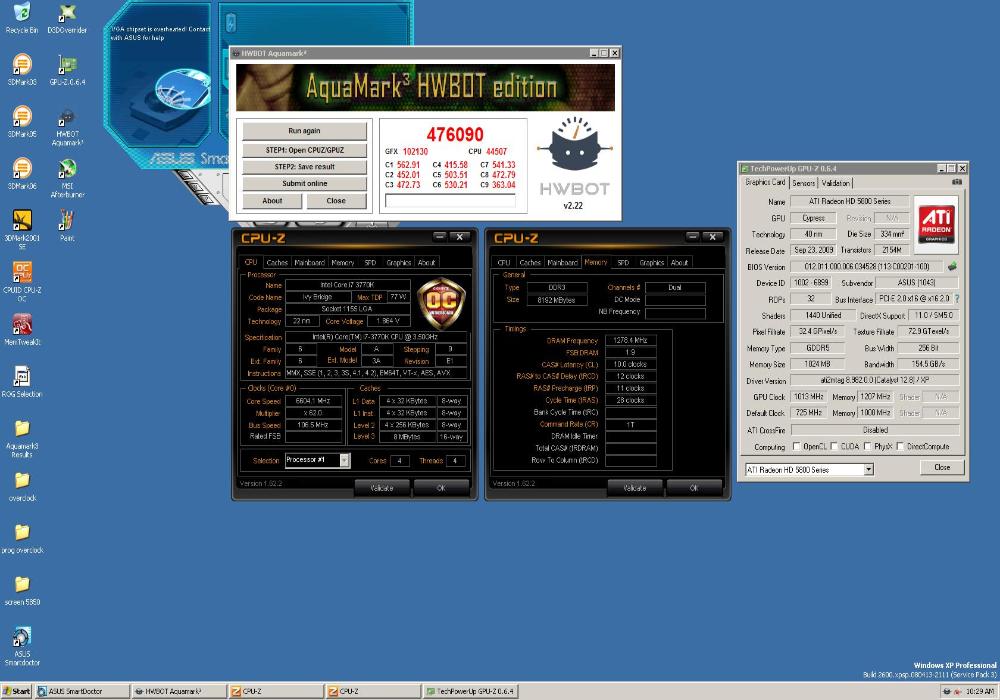Screen dimensions: 1000x700
Task: Toggle the PhysX checkbox in GPU-Z
Action: click(867, 446)
